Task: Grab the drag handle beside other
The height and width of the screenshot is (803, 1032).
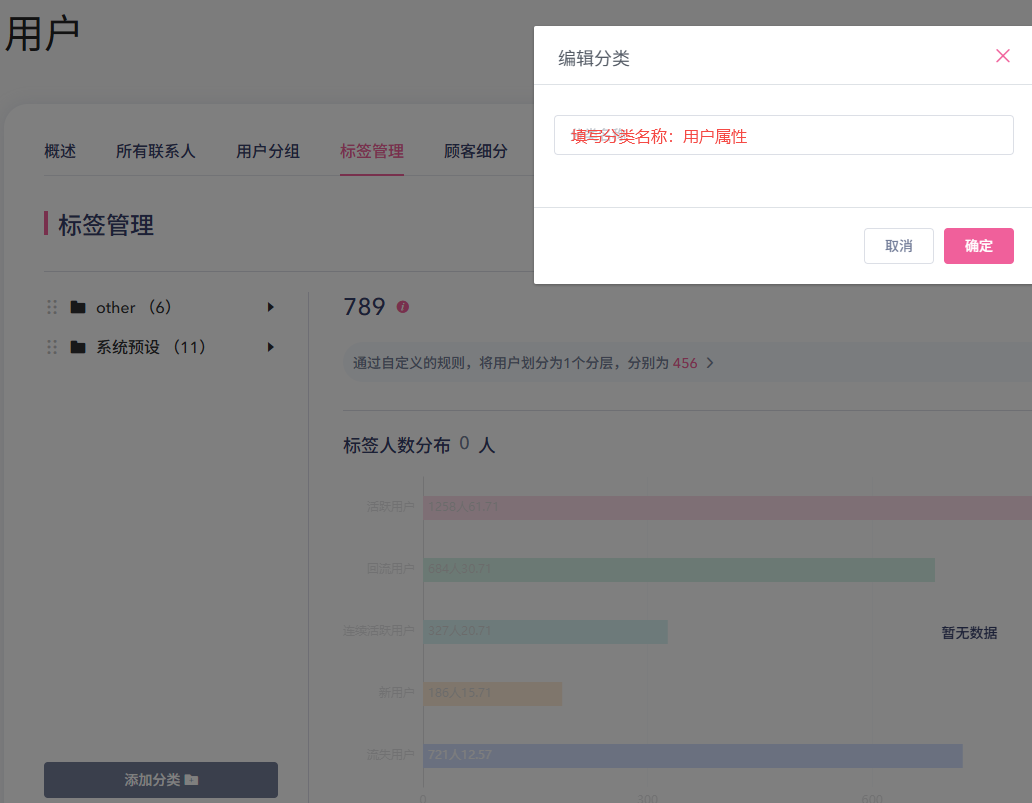Action: [52, 307]
